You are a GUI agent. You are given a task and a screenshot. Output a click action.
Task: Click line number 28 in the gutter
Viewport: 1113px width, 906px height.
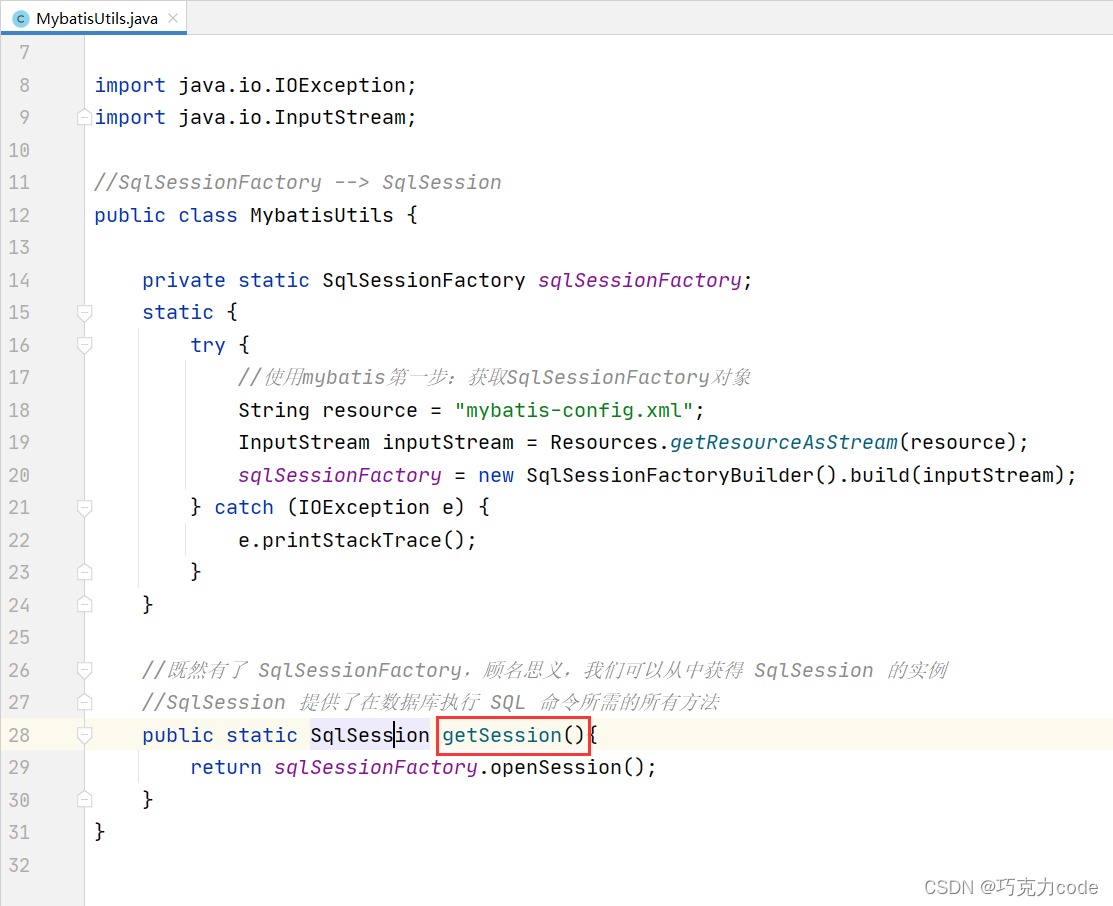tap(19, 735)
